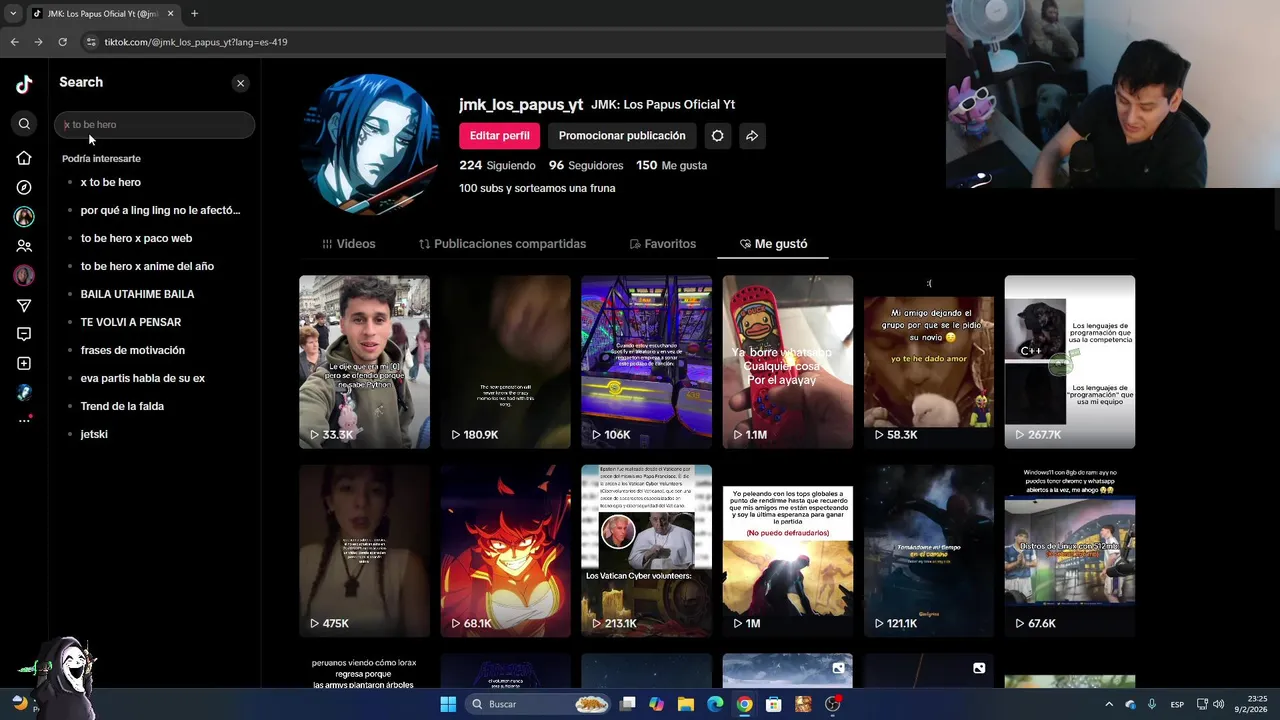Image resolution: width=1280 pixels, height=720 pixels.
Task: Reload the TikTok page
Action: tap(62, 42)
